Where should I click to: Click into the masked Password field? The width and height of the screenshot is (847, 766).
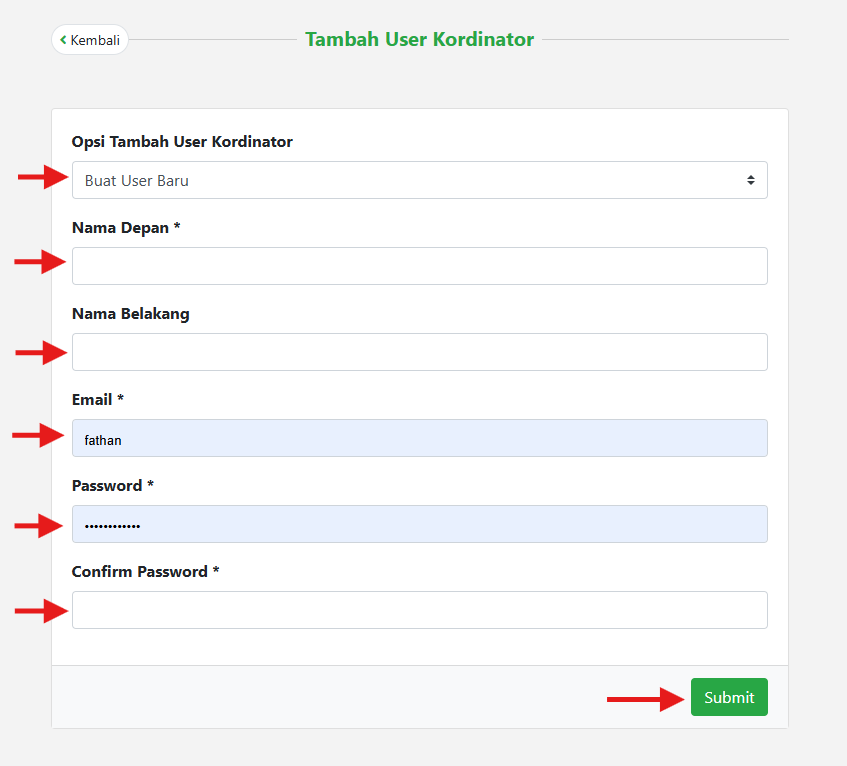[x=420, y=524]
